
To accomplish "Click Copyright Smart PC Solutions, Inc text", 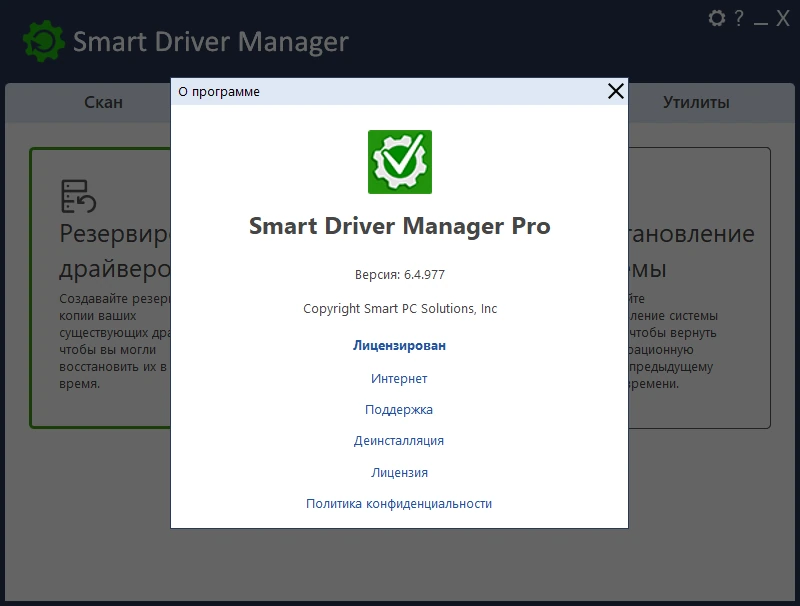I will tap(400, 309).
